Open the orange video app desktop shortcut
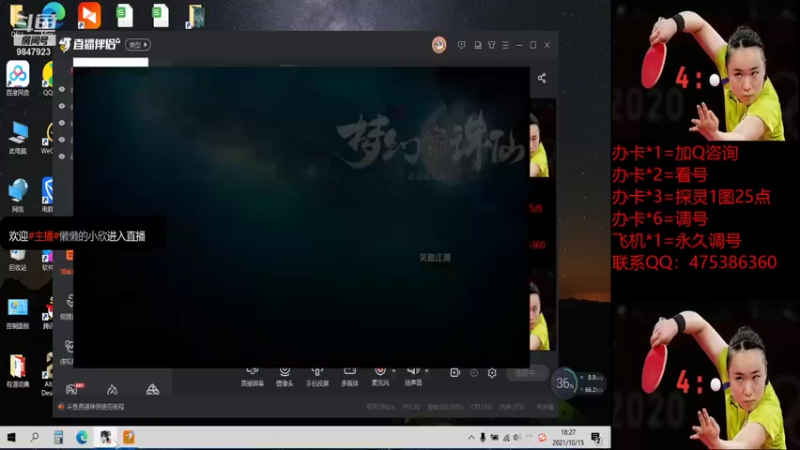Viewport: 800px width, 450px height. (89, 15)
